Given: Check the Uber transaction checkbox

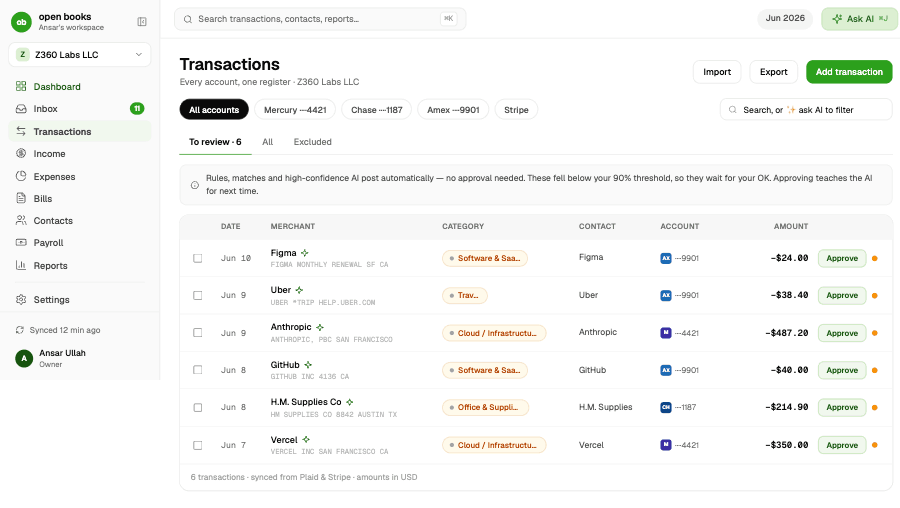Looking at the screenshot, I should pyautogui.click(x=197, y=295).
